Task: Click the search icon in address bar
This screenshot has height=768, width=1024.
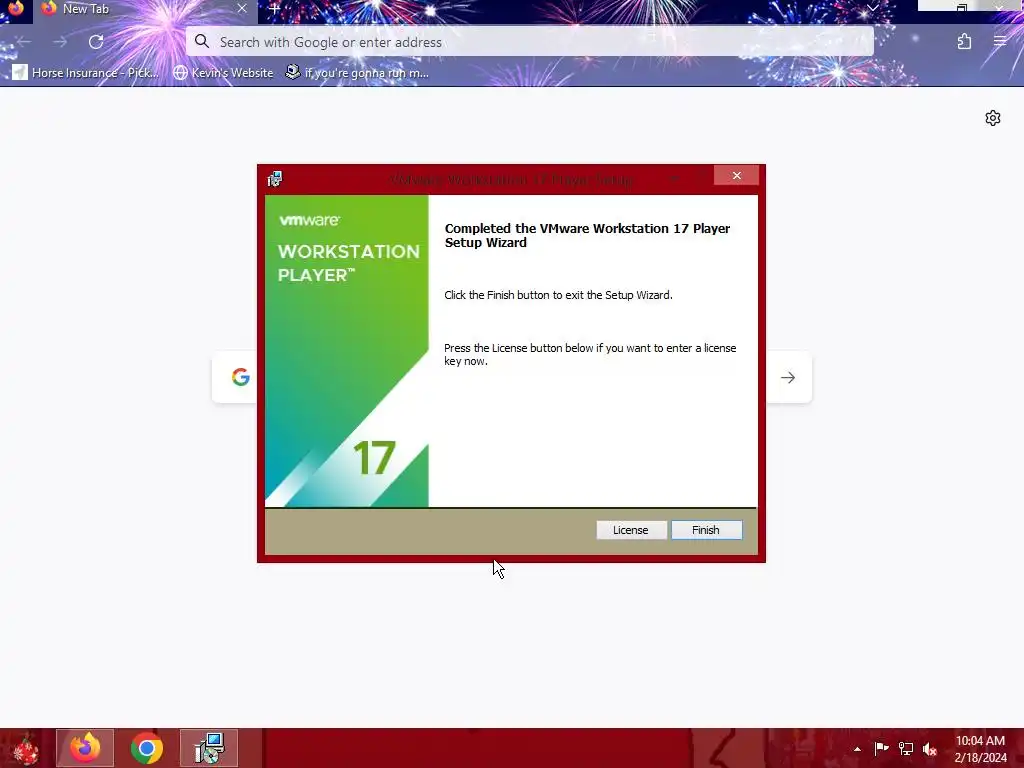Action: [x=202, y=42]
